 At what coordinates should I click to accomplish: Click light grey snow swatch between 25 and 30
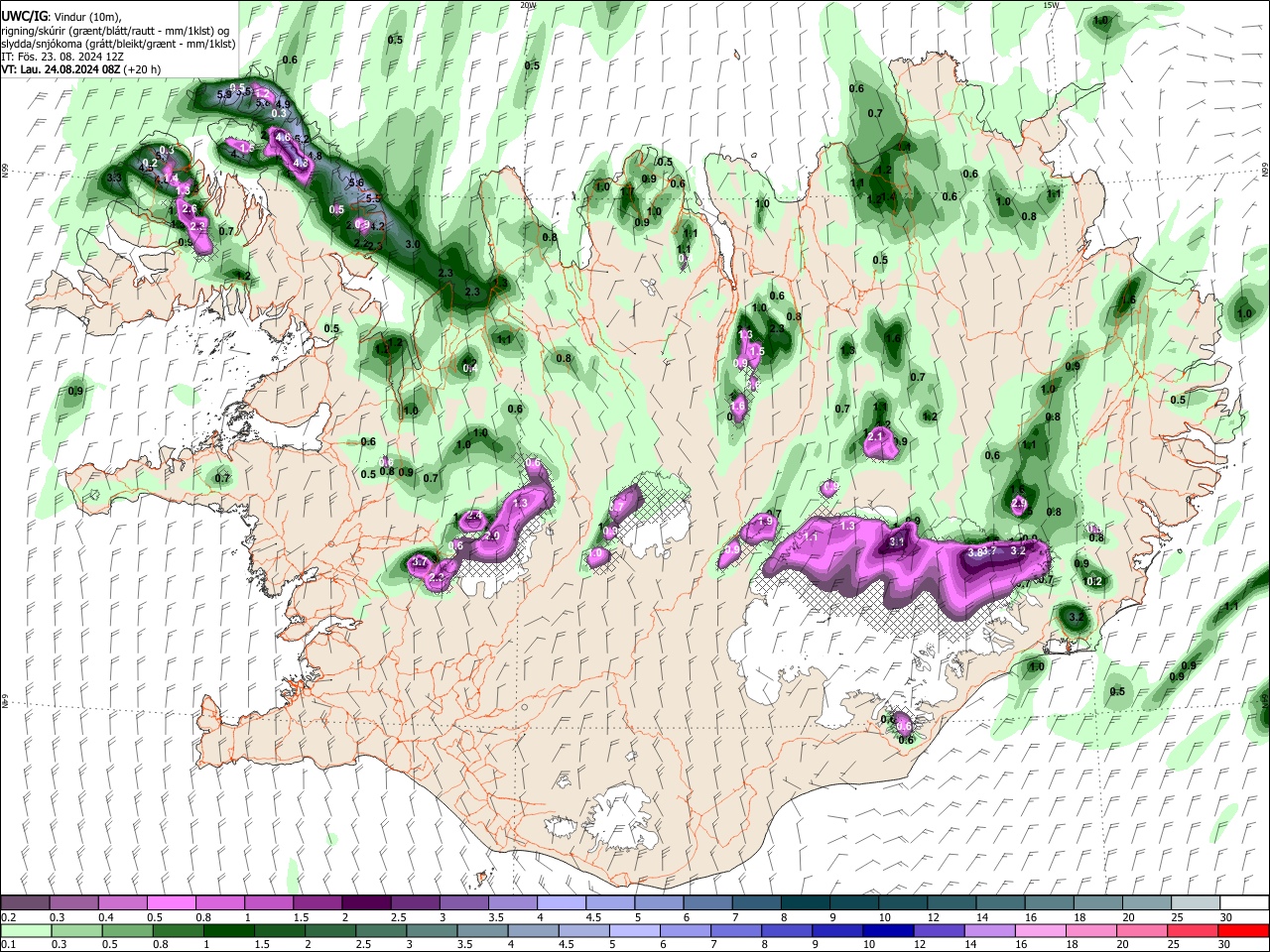click(x=1194, y=903)
